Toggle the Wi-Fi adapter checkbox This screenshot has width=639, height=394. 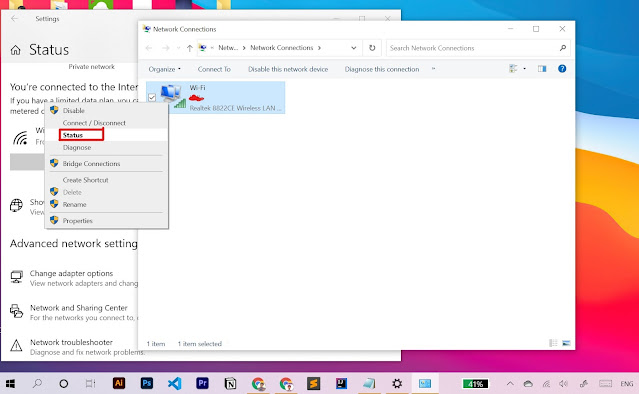pyautogui.click(x=152, y=97)
